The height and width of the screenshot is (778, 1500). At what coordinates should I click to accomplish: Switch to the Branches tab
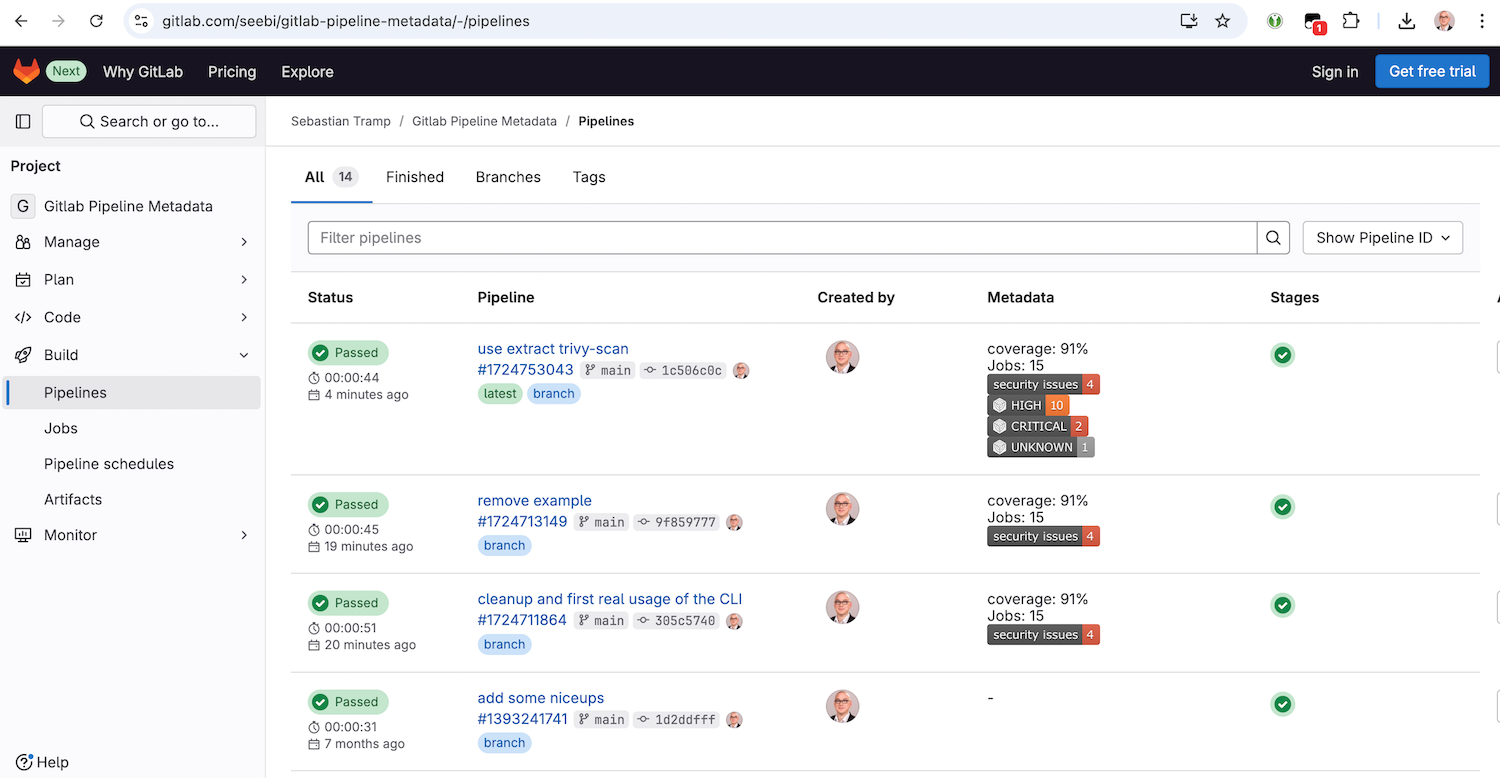508,177
